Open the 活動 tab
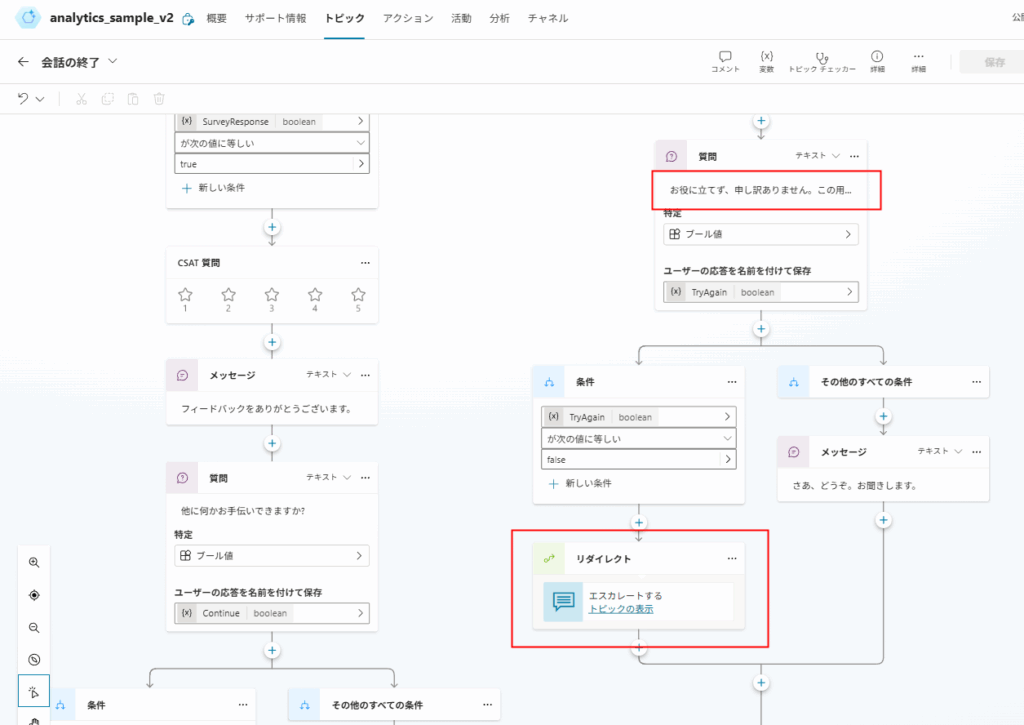 pos(461,18)
